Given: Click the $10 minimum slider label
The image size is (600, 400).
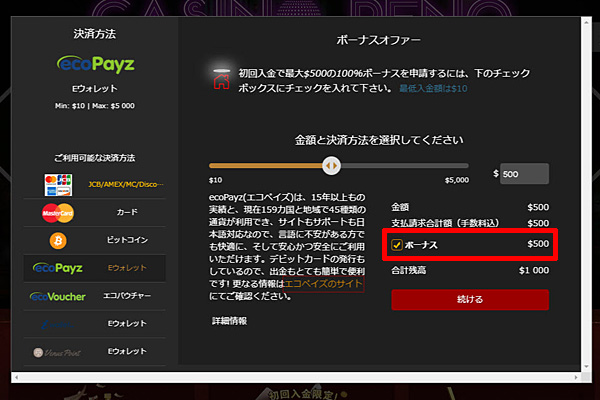Looking at the screenshot, I should point(215,180).
